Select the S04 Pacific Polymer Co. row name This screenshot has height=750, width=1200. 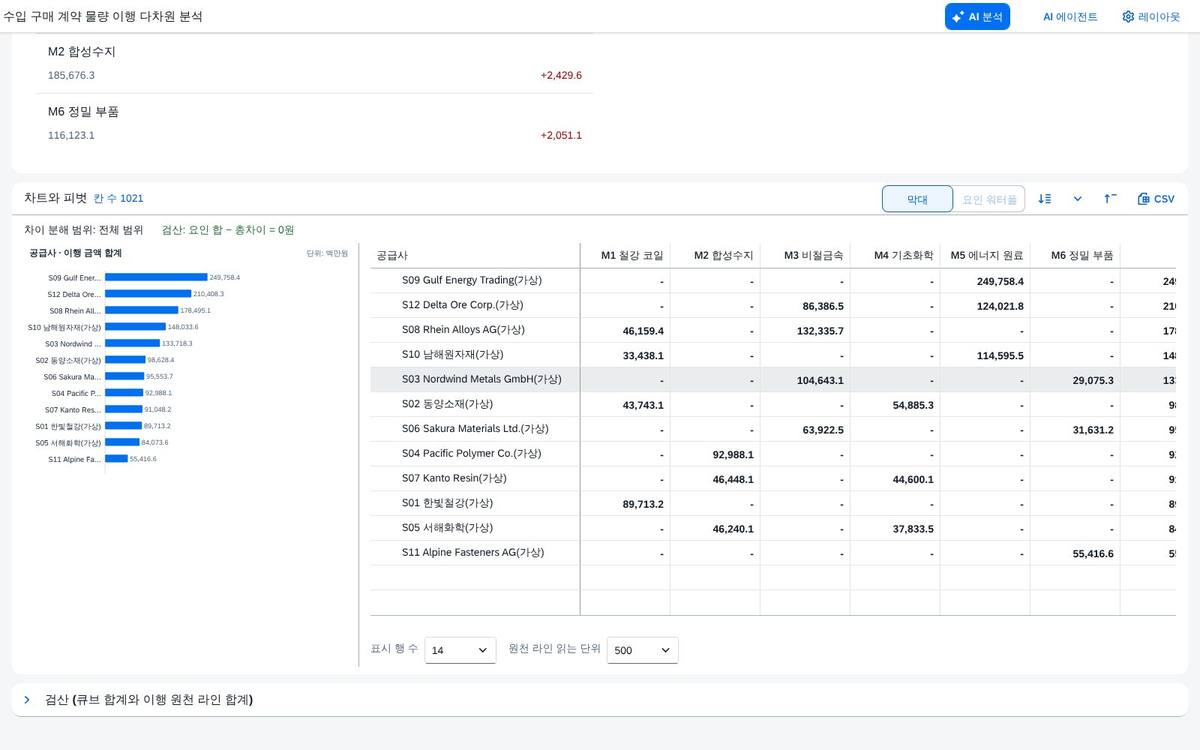[x=472, y=453]
